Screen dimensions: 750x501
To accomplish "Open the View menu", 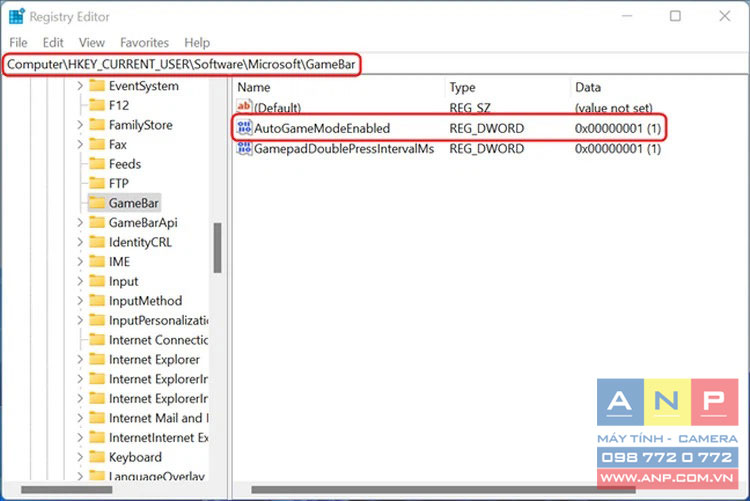I will [91, 43].
